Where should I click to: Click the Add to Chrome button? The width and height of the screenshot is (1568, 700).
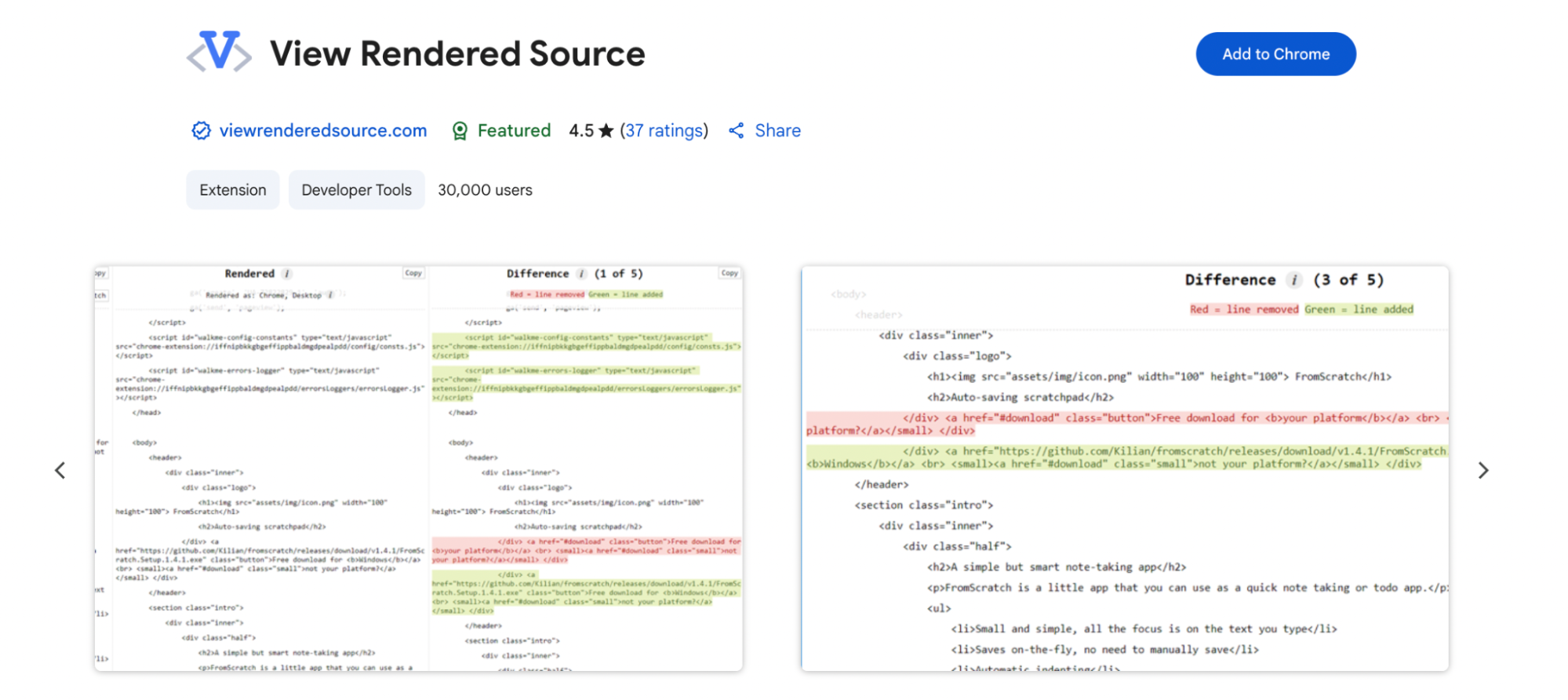click(x=1275, y=54)
